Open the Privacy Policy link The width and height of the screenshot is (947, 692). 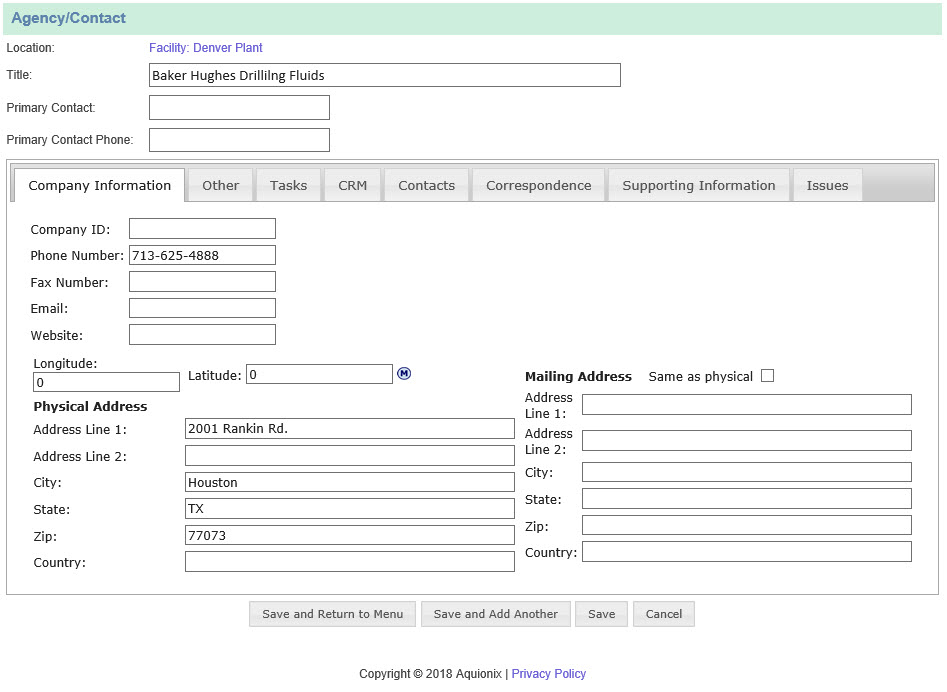pos(548,673)
